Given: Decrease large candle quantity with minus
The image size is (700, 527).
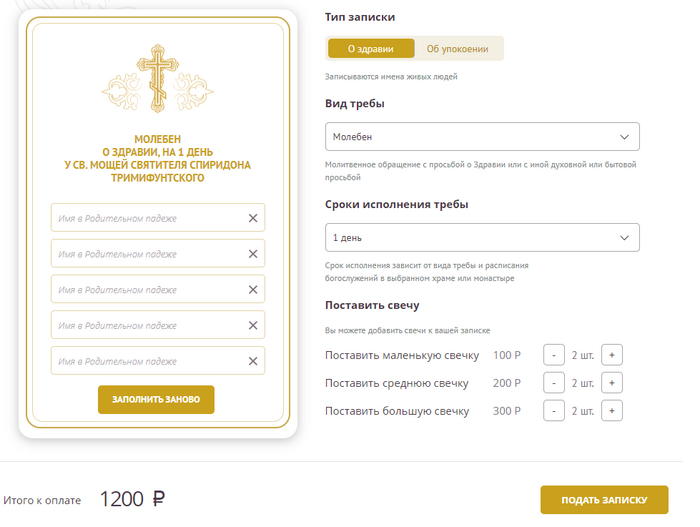Looking at the screenshot, I should click(x=554, y=411).
